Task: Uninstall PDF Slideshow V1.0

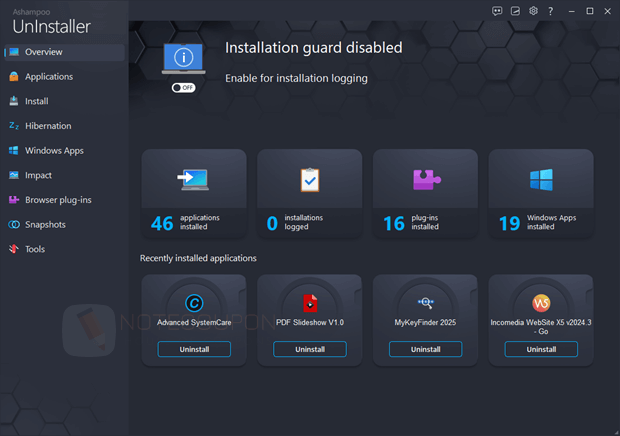Action: tap(310, 349)
